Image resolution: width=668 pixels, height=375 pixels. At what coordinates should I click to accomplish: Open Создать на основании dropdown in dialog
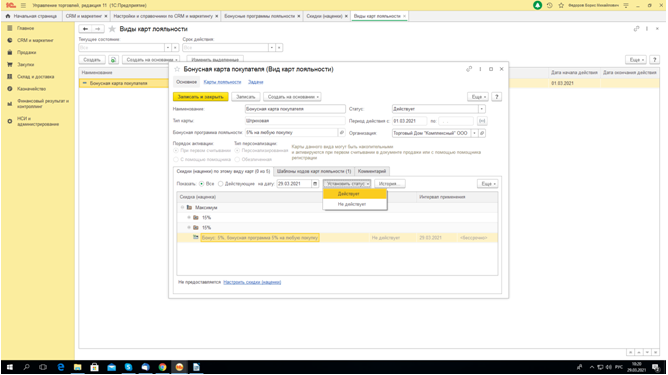292,97
